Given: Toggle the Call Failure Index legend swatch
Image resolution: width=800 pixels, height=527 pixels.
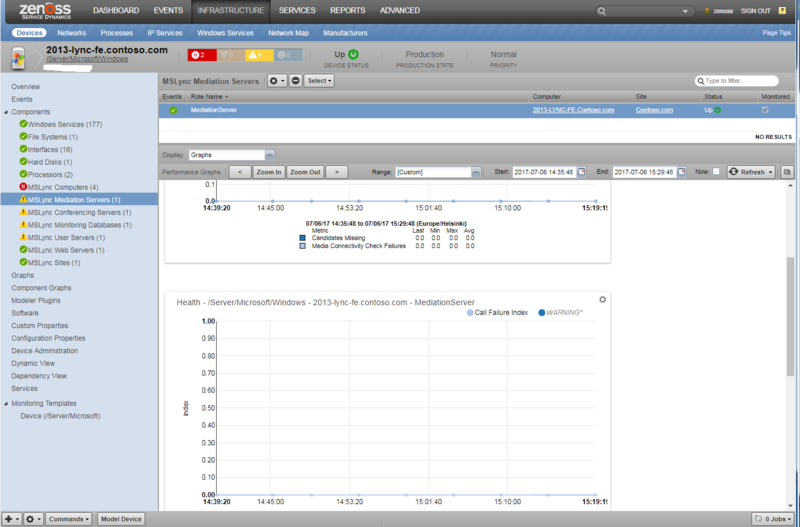Looking at the screenshot, I should 470,313.
